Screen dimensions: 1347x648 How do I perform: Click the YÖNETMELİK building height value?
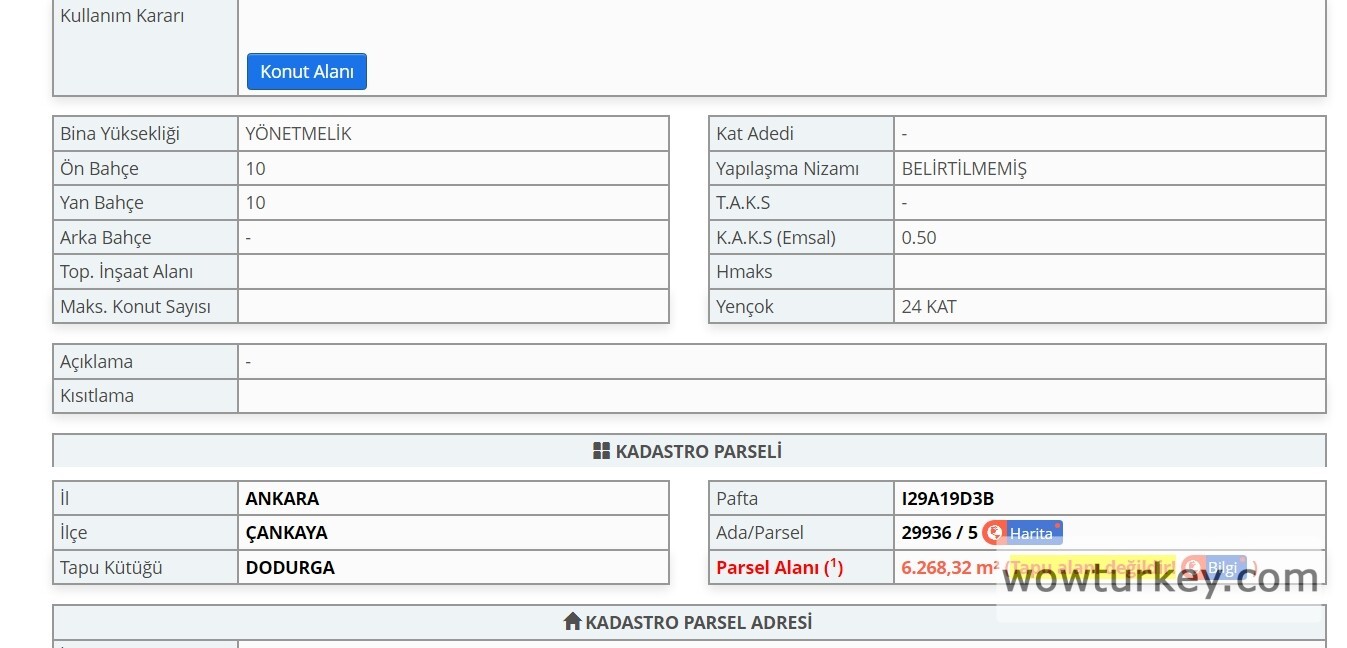pos(298,134)
